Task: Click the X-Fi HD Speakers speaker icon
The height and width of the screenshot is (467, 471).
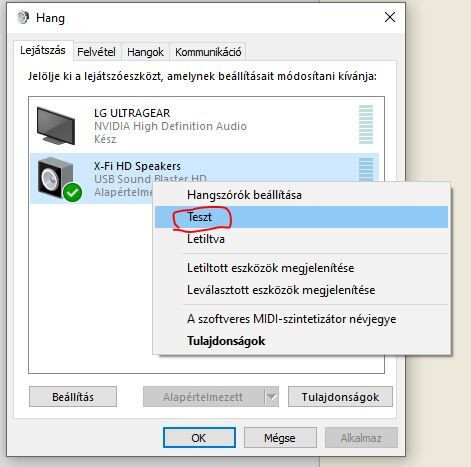Action: pyautogui.click(x=55, y=178)
